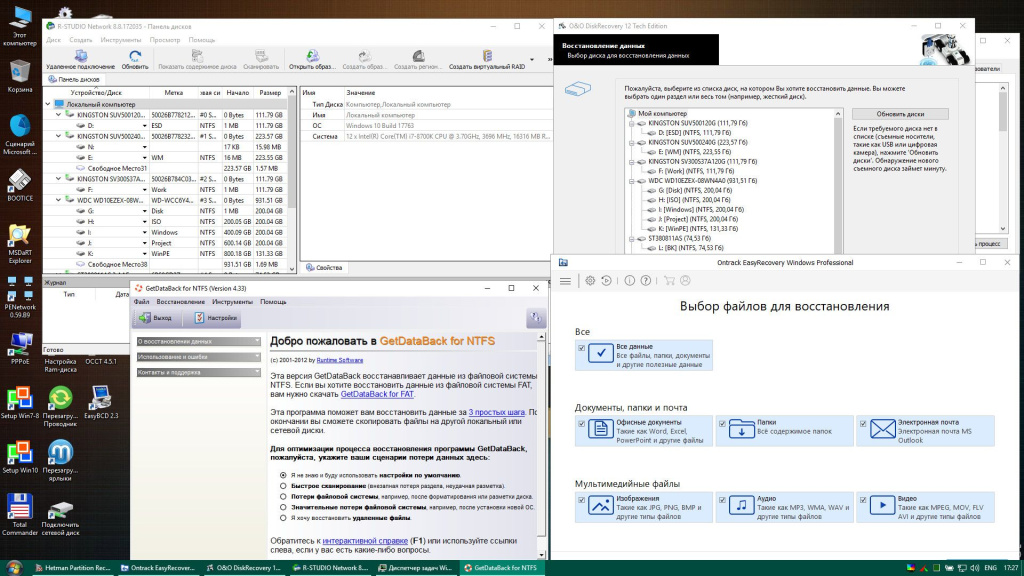Open интерактивной справке link

[365, 541]
